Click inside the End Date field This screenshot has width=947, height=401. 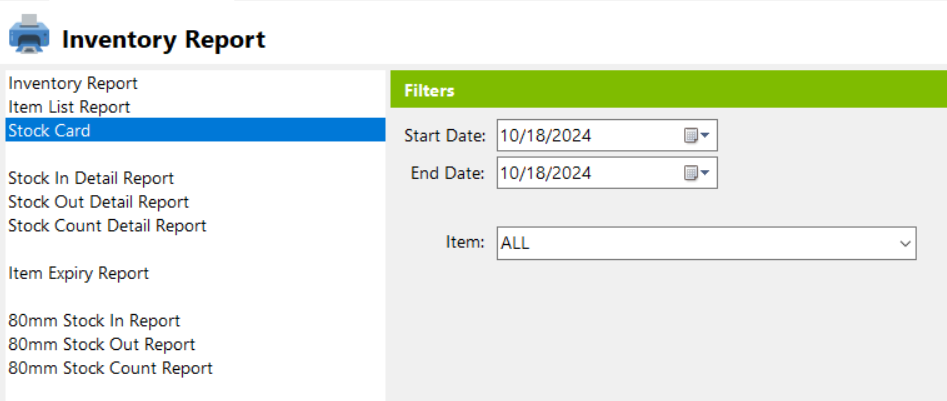click(607, 173)
